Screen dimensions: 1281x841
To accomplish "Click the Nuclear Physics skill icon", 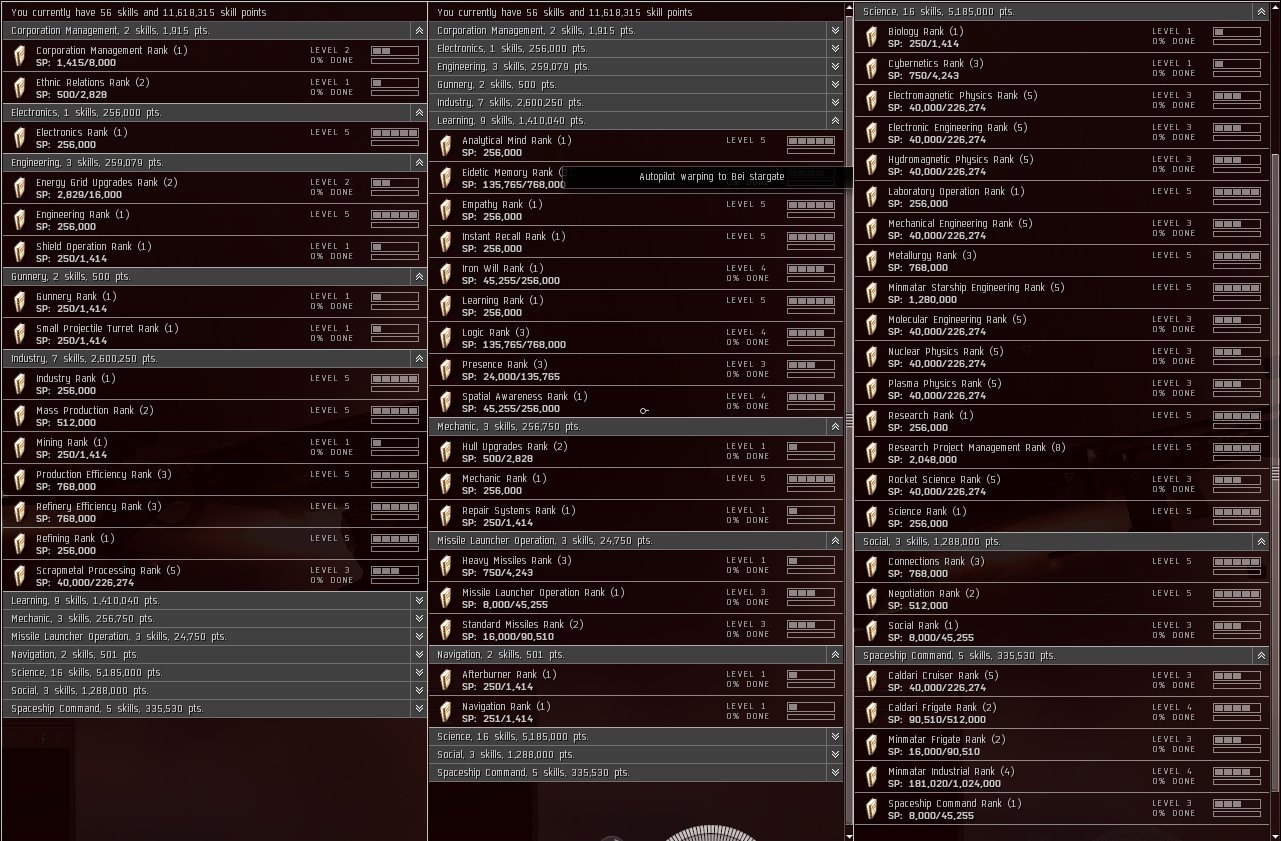I will point(871,357).
